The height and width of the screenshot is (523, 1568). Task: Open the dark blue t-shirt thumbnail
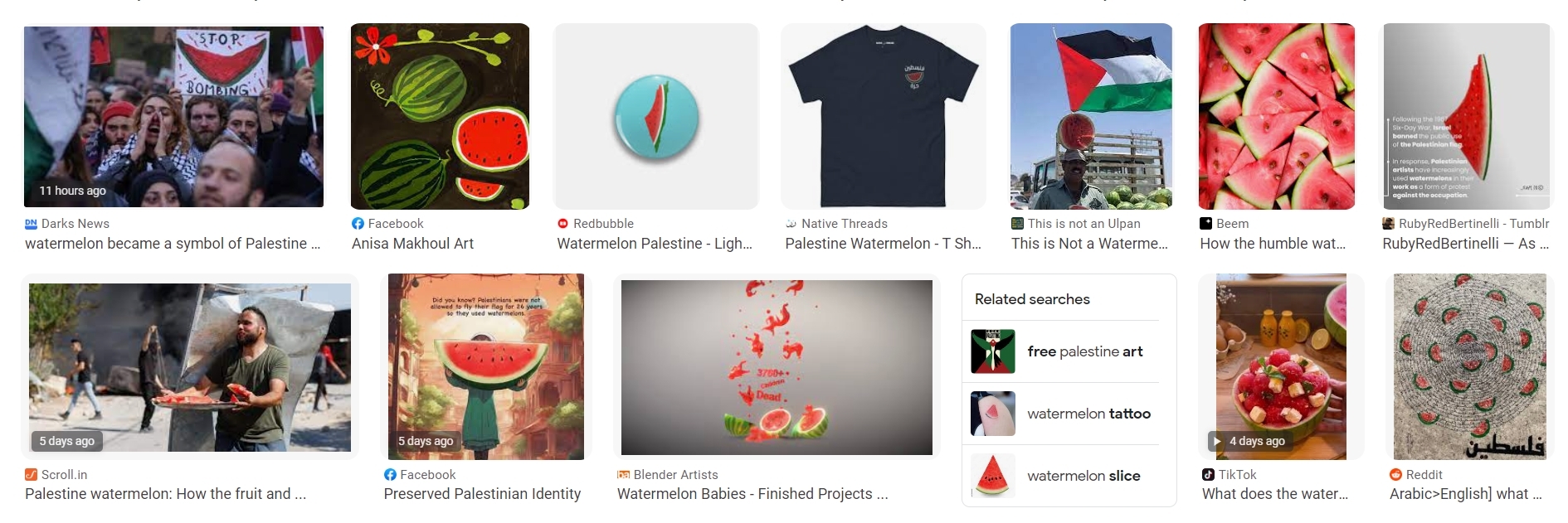(884, 116)
